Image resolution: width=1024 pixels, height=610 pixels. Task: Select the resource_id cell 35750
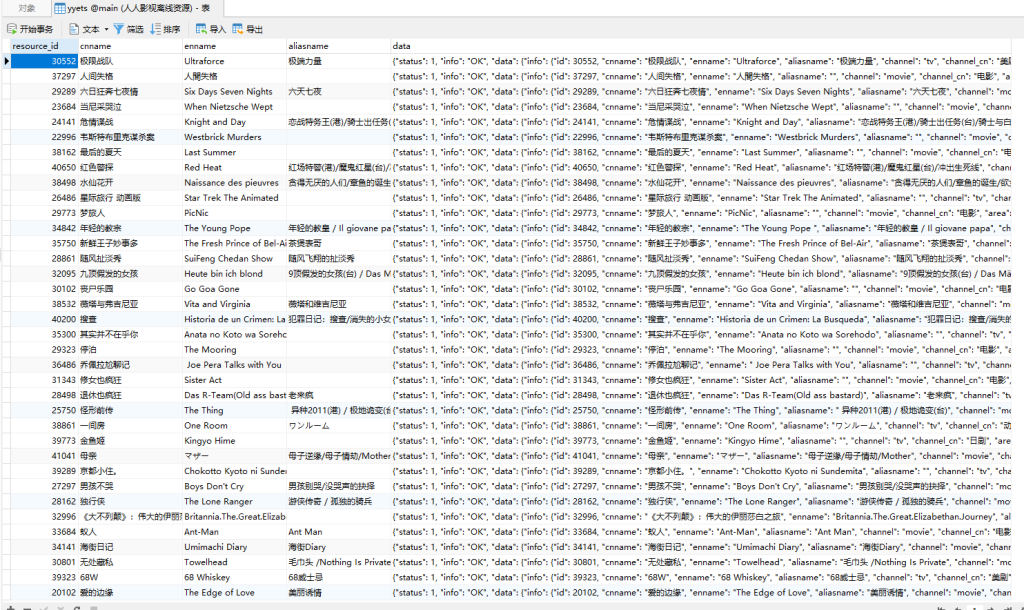44,243
